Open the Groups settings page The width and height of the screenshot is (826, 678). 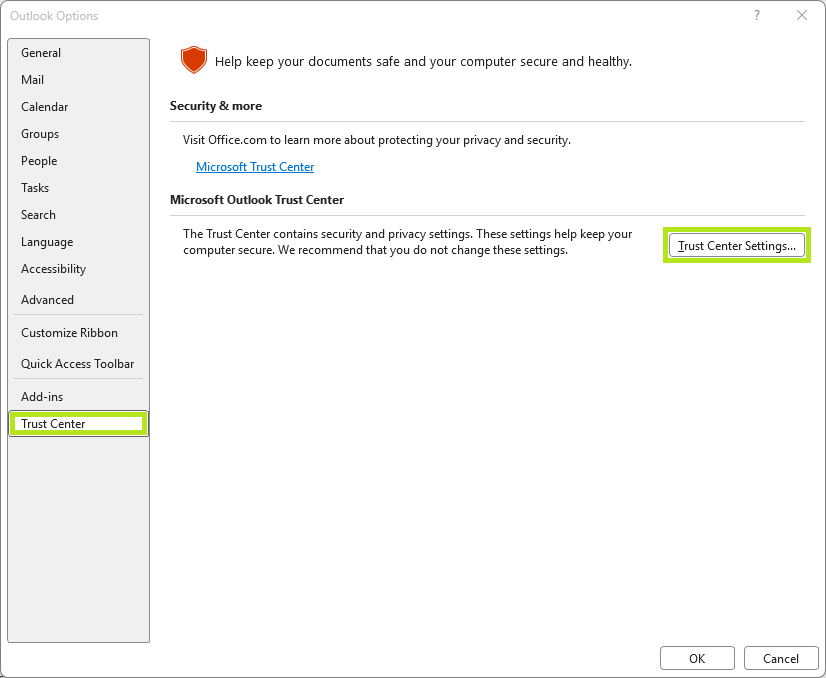[40, 134]
